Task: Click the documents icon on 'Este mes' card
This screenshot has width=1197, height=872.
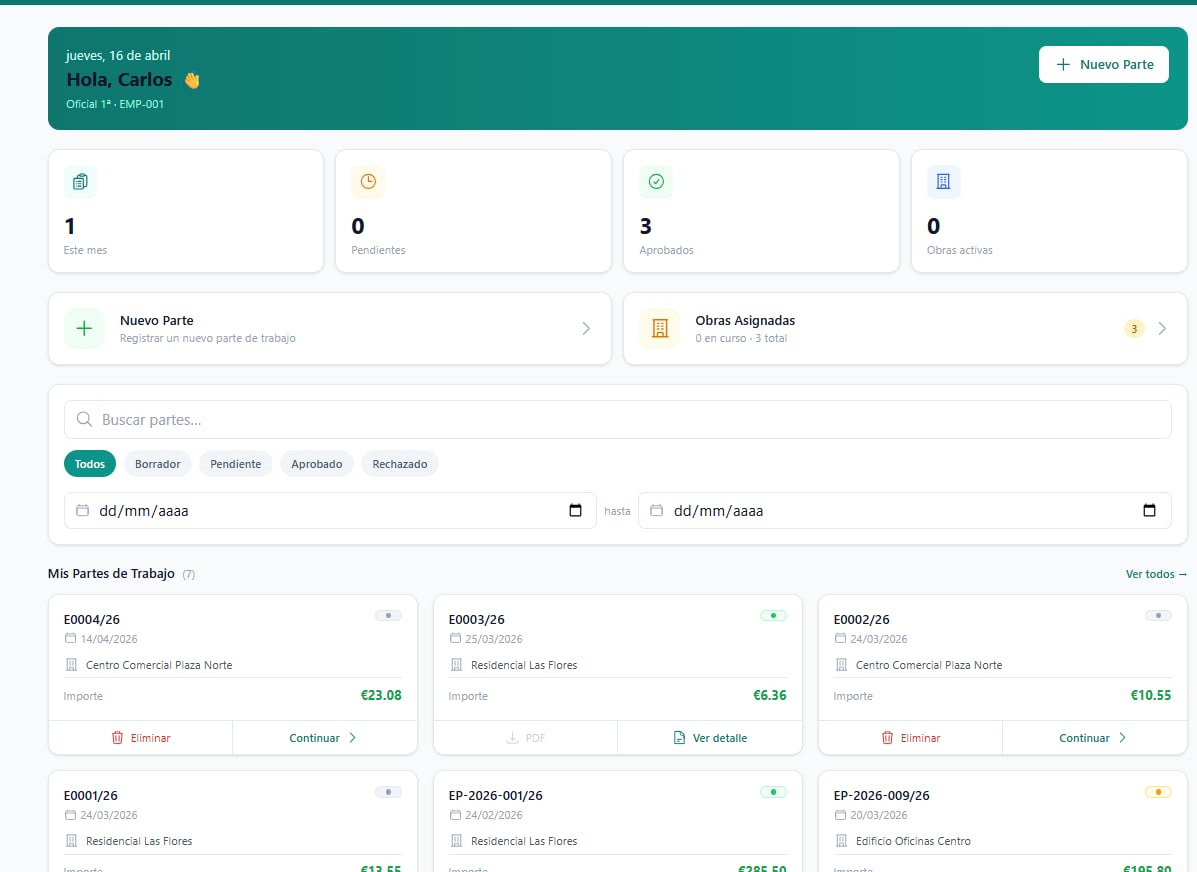Action: [80, 181]
